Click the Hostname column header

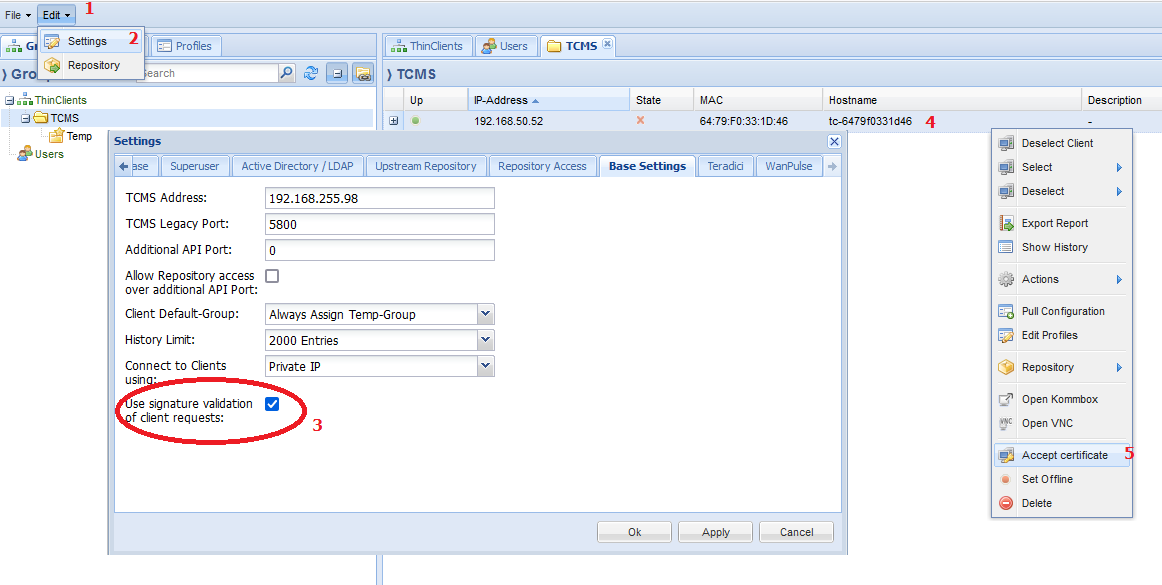click(952, 100)
